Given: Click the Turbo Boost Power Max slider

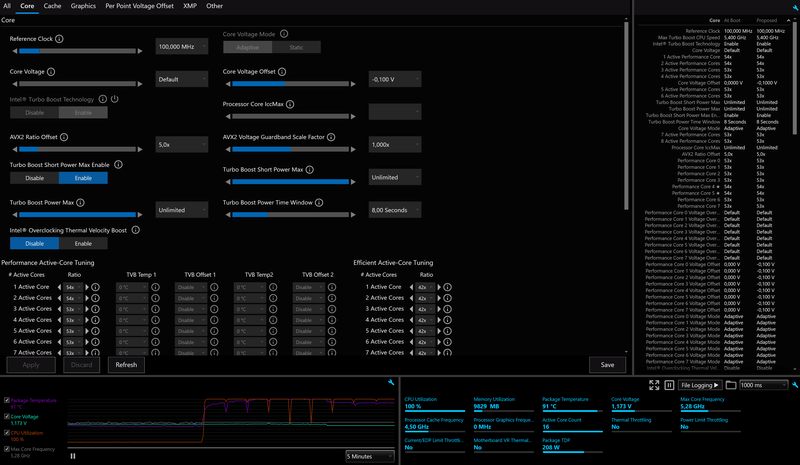Looking at the screenshot, I should click(78, 213).
